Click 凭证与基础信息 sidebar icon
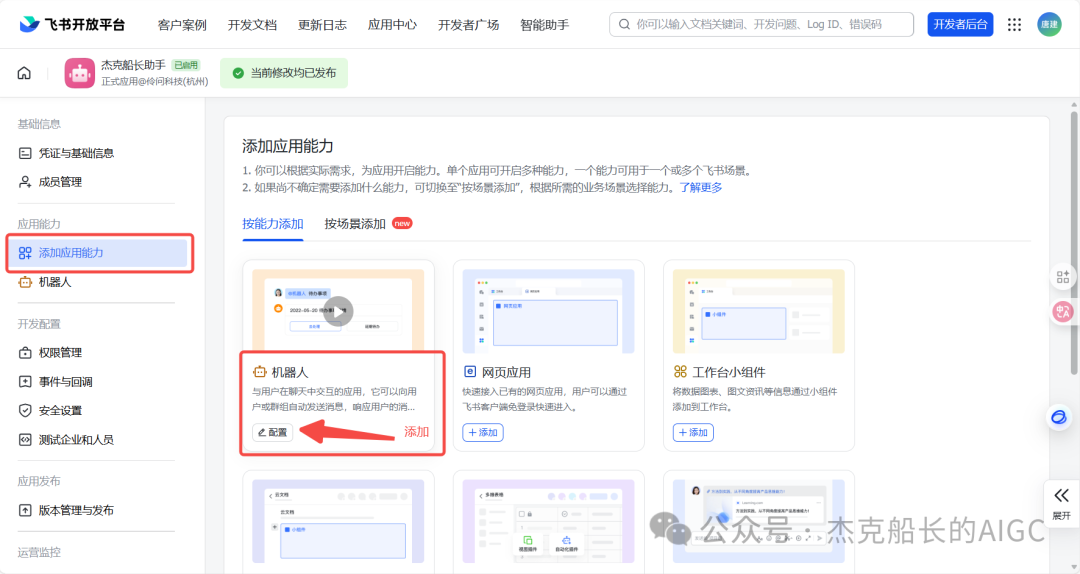The width and height of the screenshot is (1080, 574). click(25, 153)
